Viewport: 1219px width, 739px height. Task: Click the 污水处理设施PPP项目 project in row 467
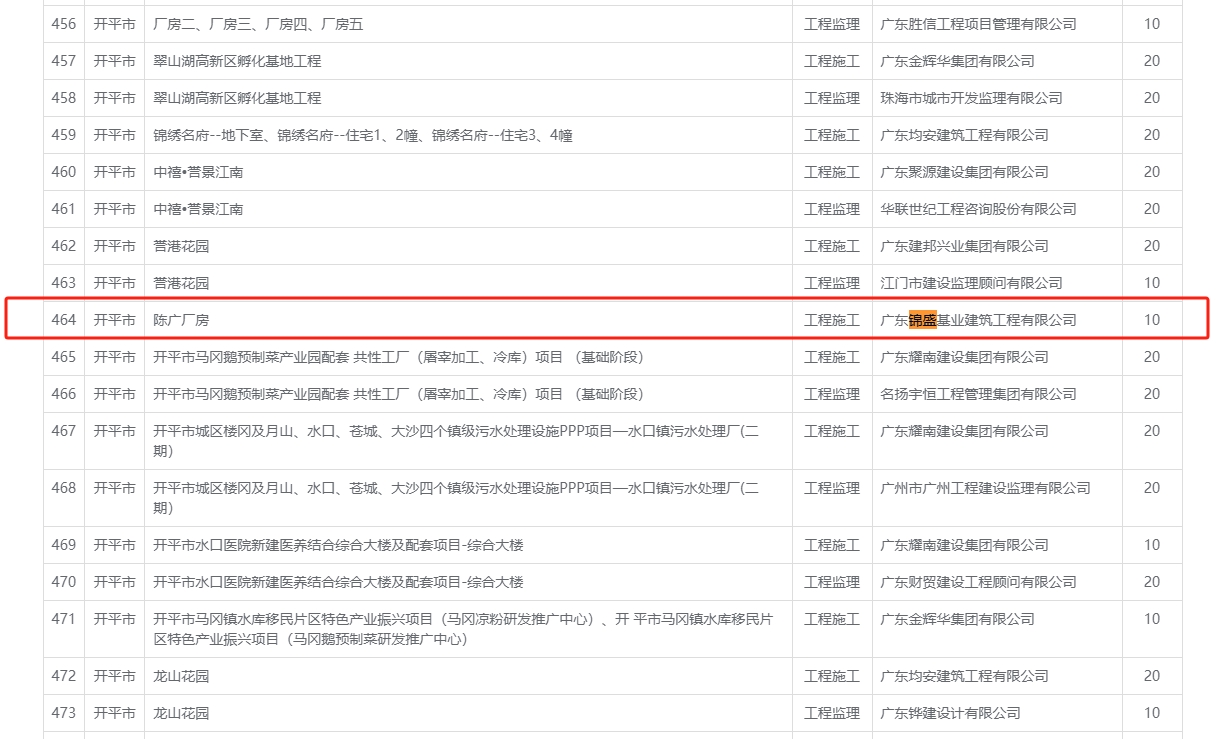tap(456, 441)
